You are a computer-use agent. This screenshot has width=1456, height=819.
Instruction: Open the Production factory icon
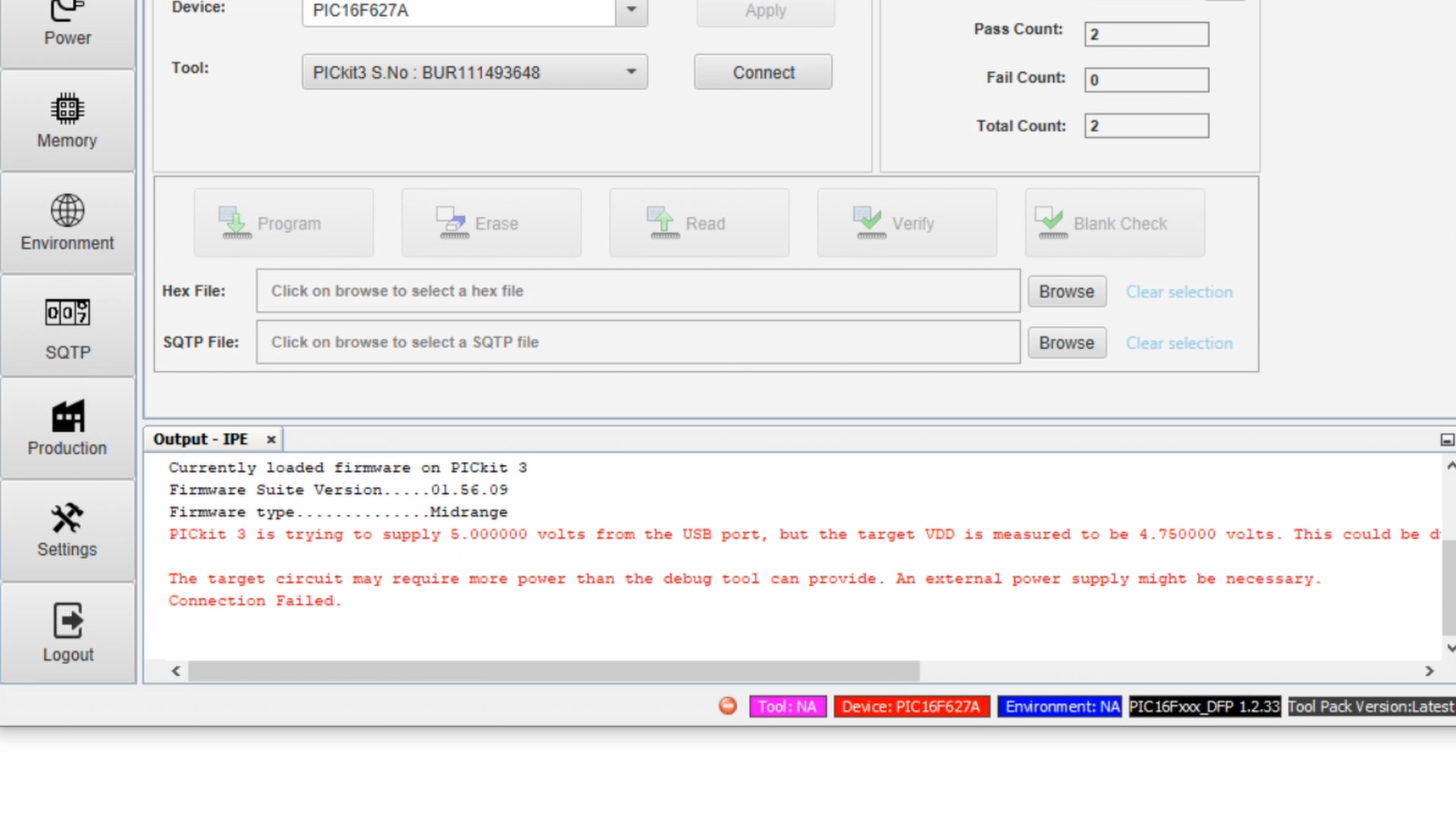[x=67, y=416]
